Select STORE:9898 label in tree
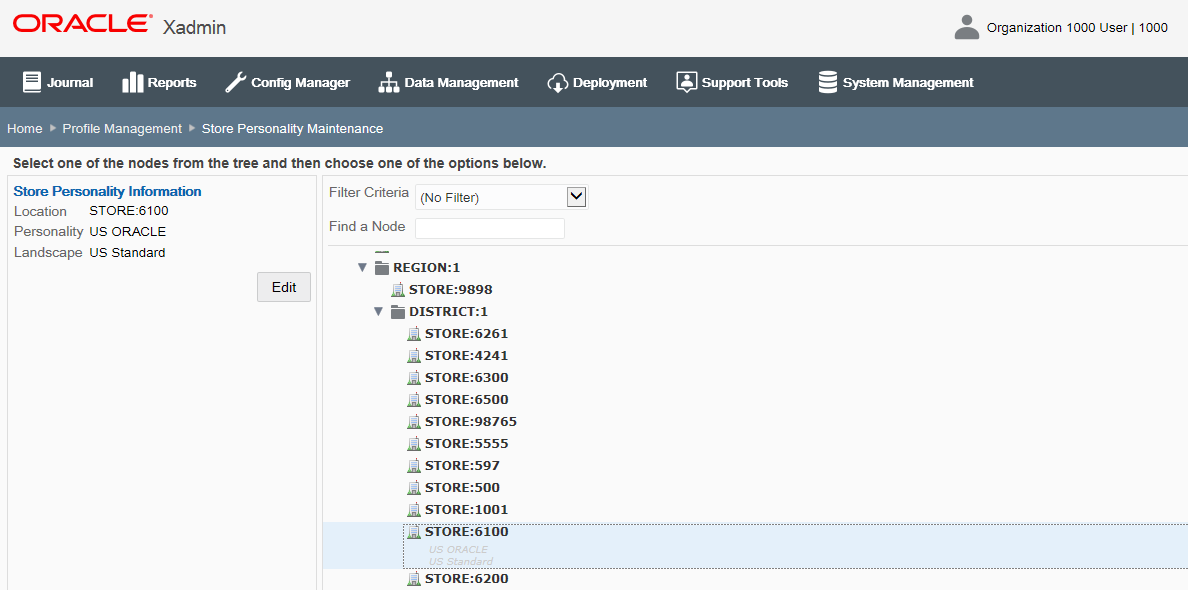 click(451, 289)
